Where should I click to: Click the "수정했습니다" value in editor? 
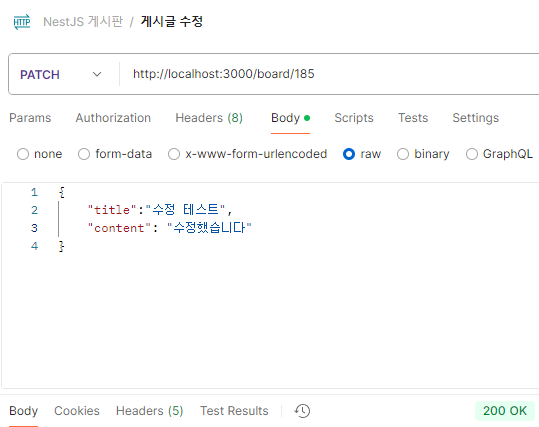tap(209, 228)
